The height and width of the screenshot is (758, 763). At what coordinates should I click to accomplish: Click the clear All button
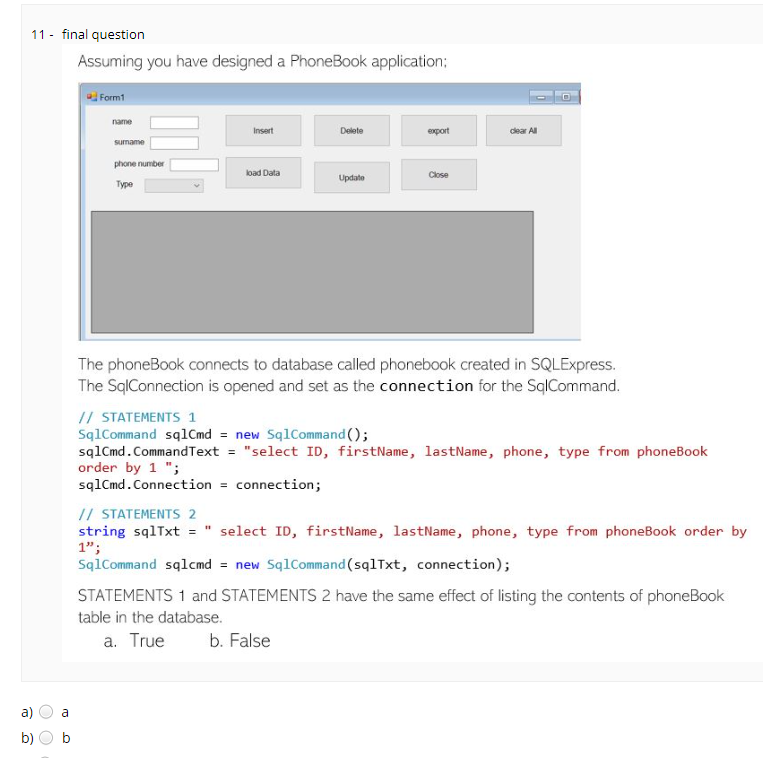524,130
